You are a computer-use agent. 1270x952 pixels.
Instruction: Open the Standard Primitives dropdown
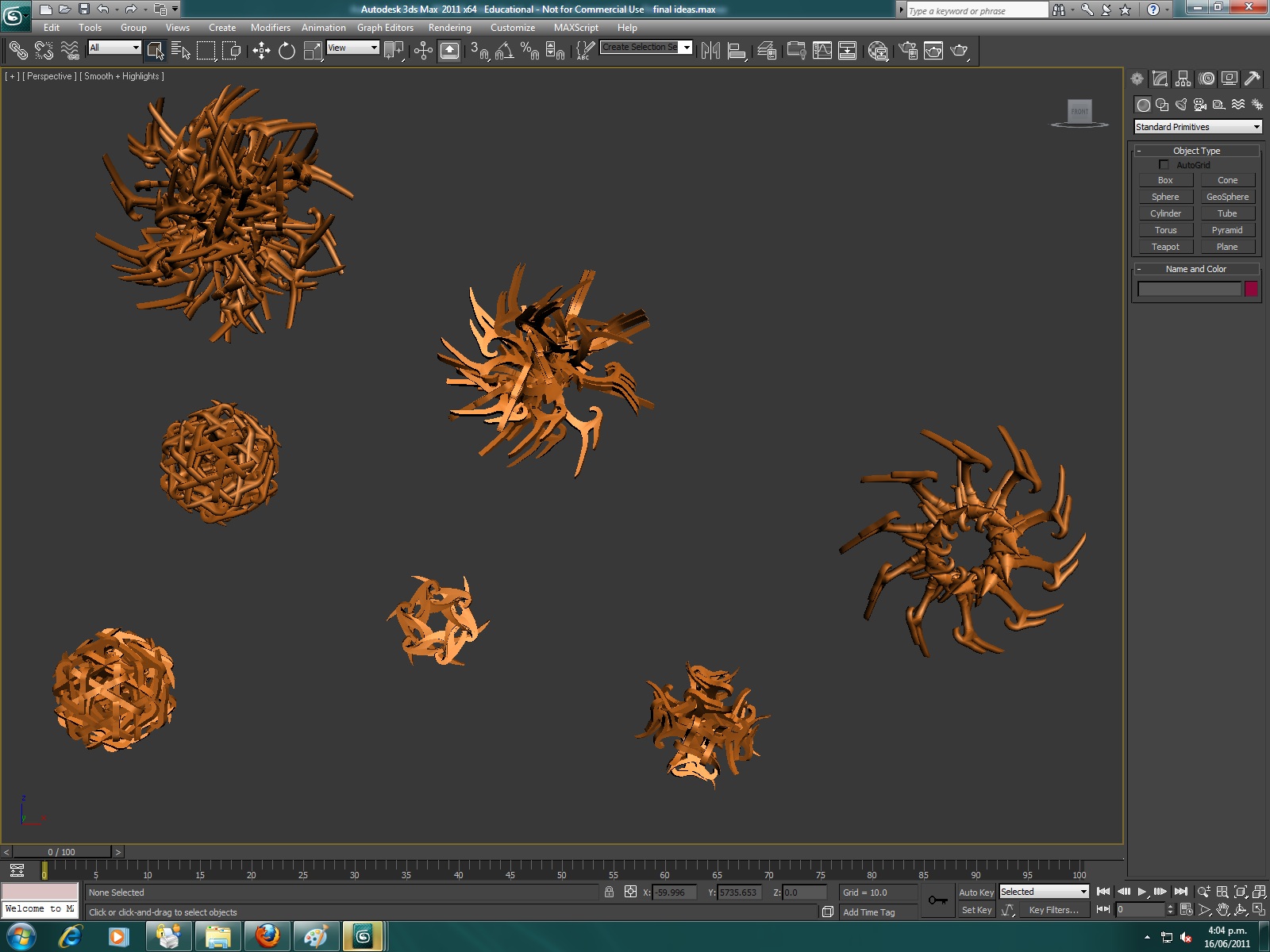[1197, 127]
